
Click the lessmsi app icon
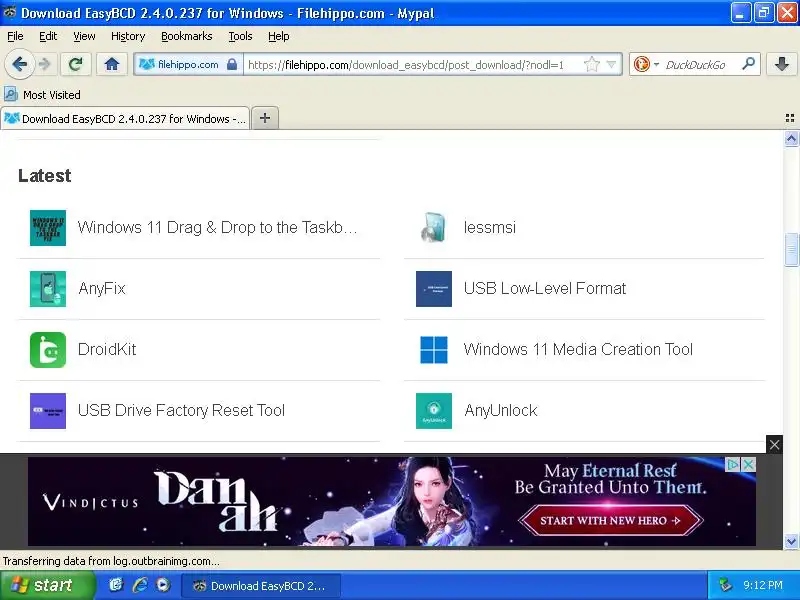(434, 228)
